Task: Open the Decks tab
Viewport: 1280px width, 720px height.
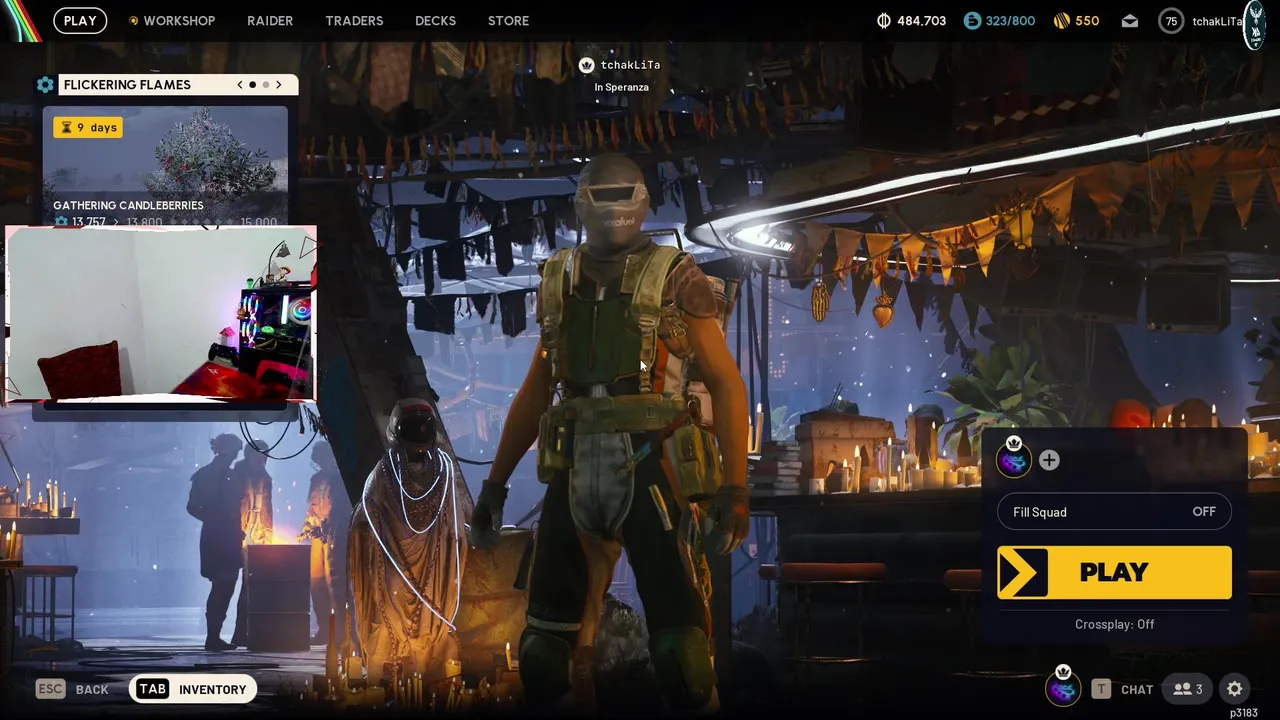Action: coord(435,20)
